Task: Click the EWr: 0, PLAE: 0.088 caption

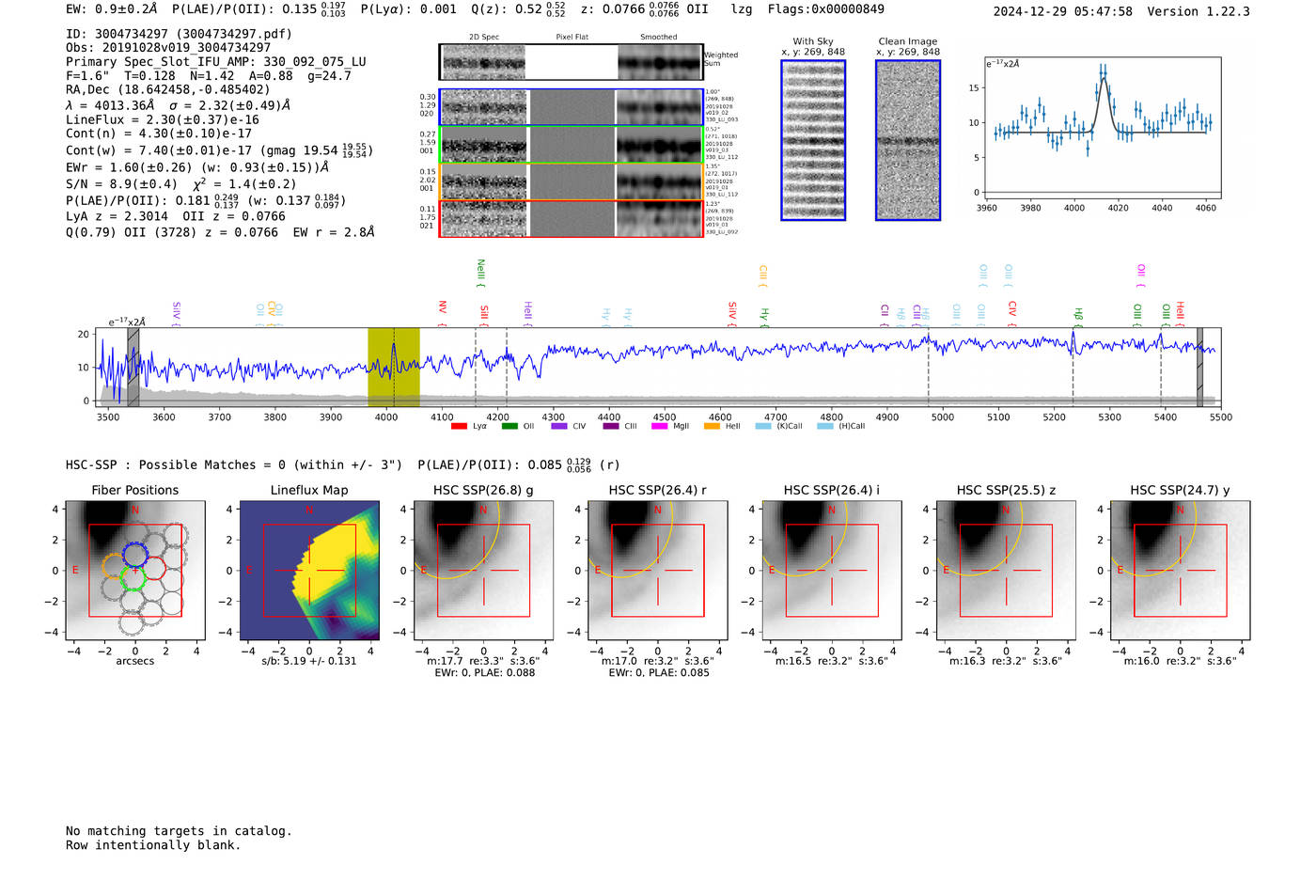Action: pyautogui.click(x=484, y=672)
